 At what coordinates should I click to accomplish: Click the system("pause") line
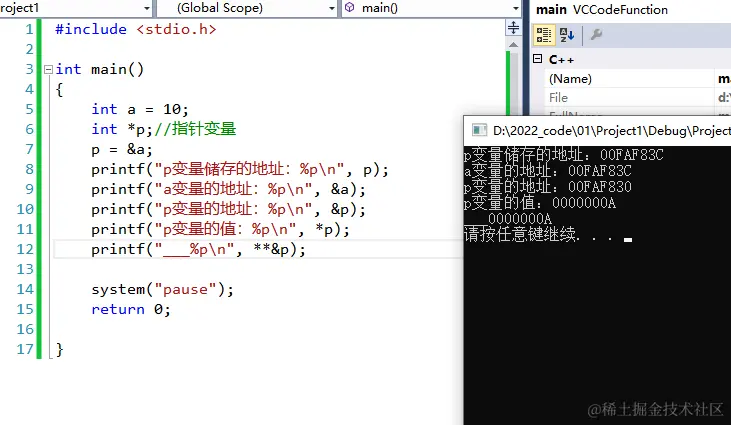tap(163, 289)
